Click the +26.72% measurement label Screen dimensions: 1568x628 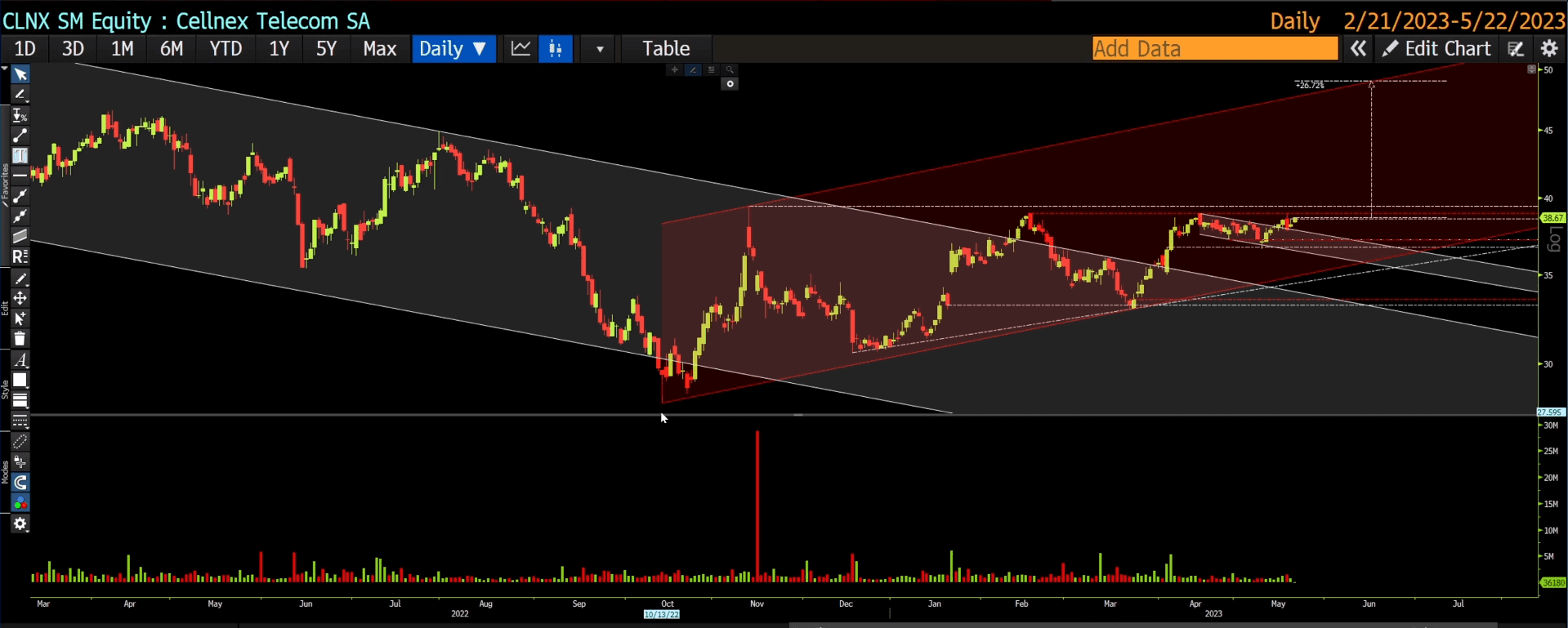1310,85
